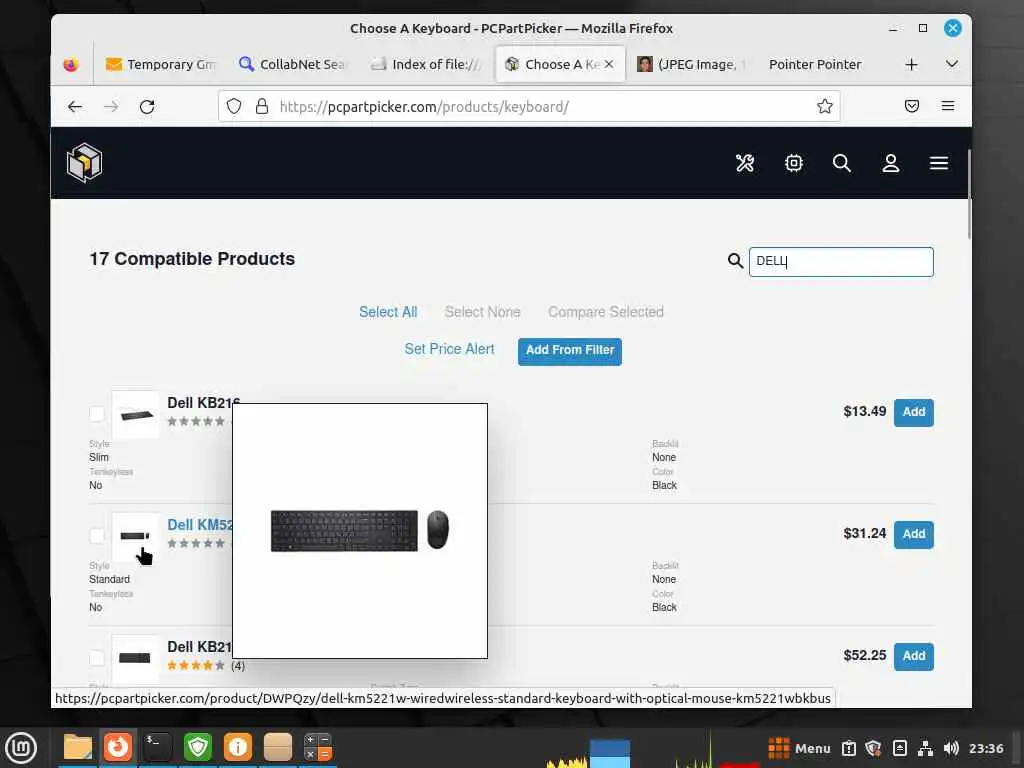Open the system builder wrench icon
This screenshot has width=1024, height=768.
(x=745, y=163)
